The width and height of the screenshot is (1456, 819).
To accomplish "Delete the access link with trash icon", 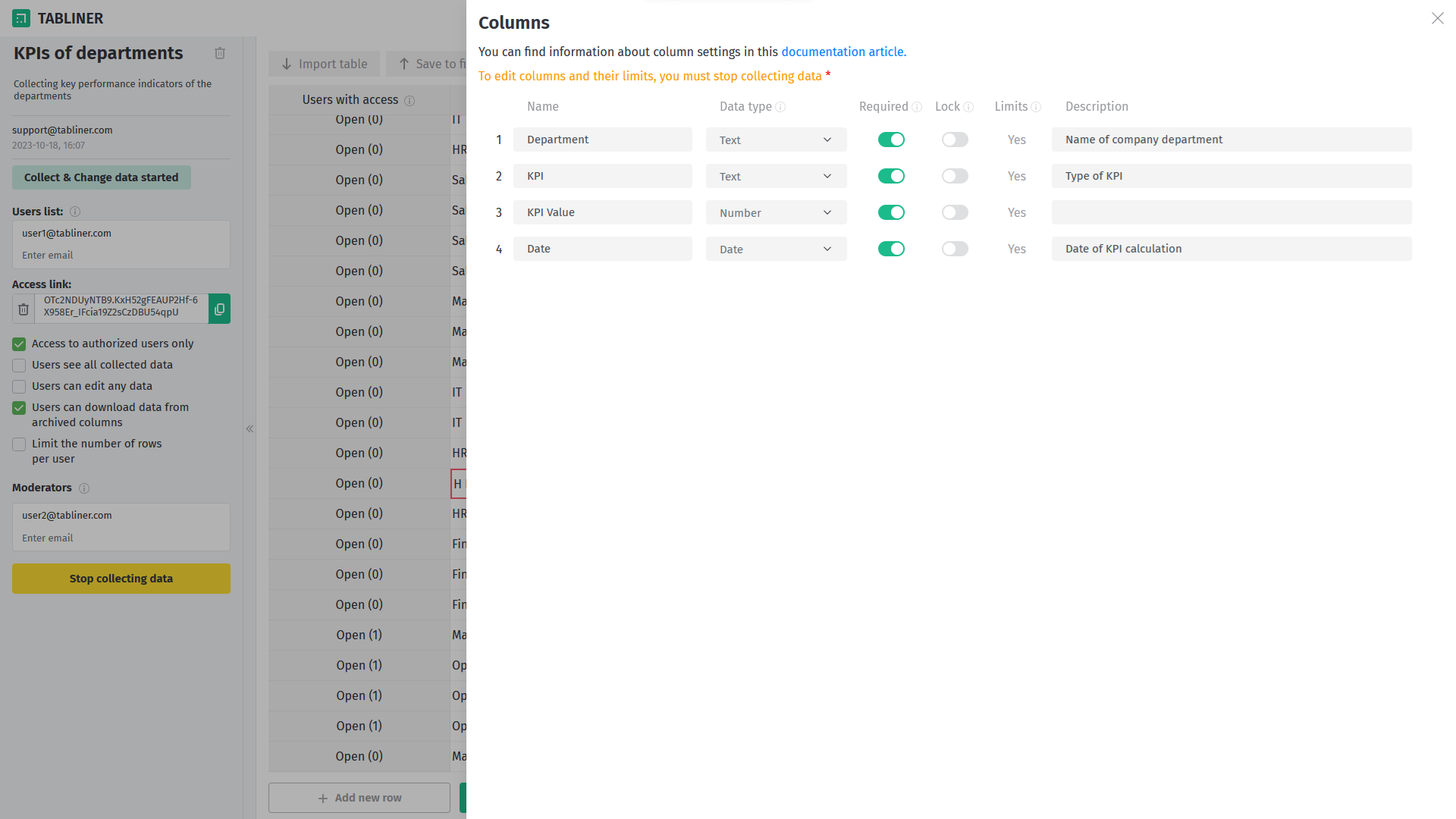I will [x=24, y=309].
